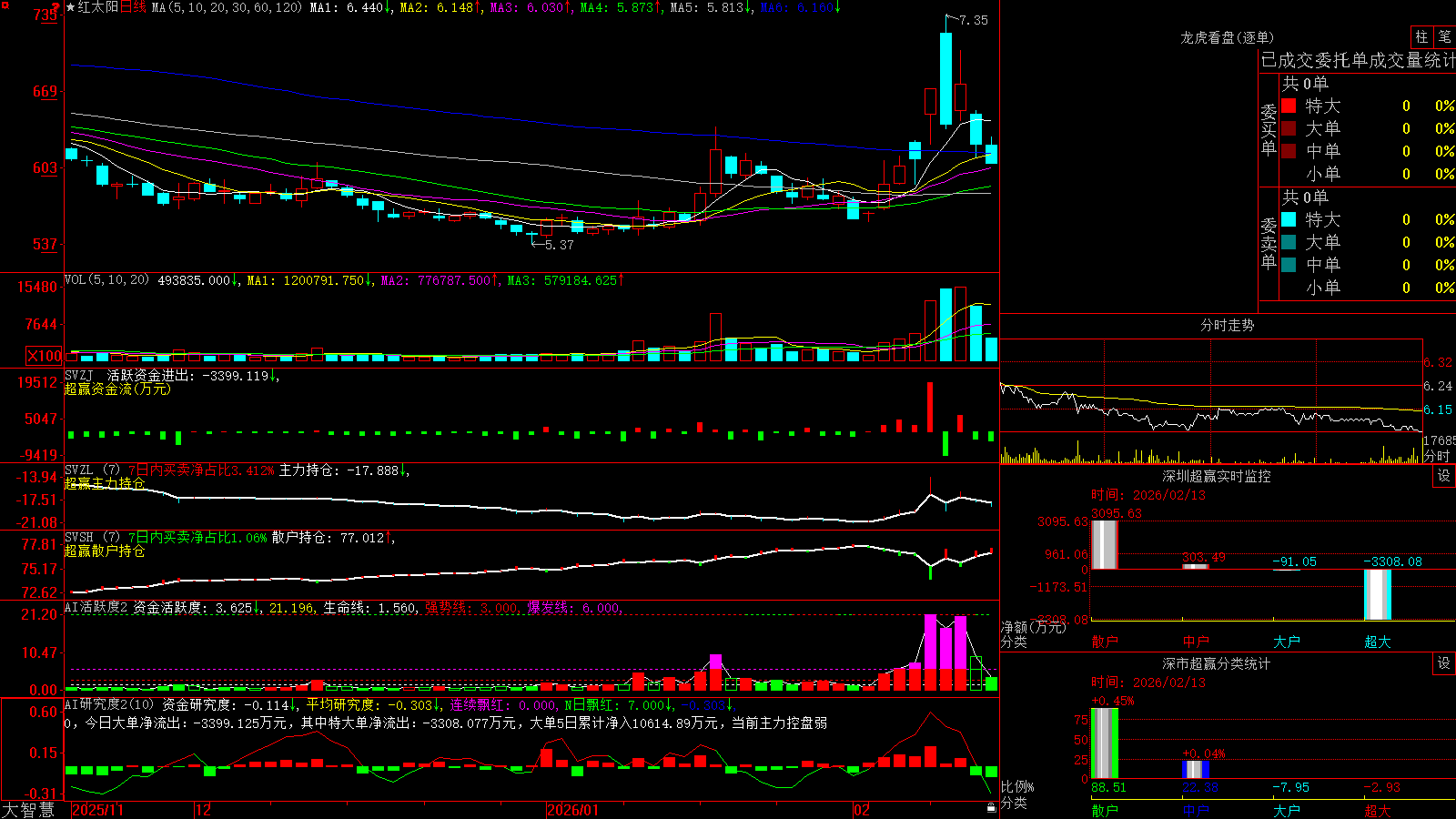
Task: Click the 委卖单 section label
Action: 1269,243
